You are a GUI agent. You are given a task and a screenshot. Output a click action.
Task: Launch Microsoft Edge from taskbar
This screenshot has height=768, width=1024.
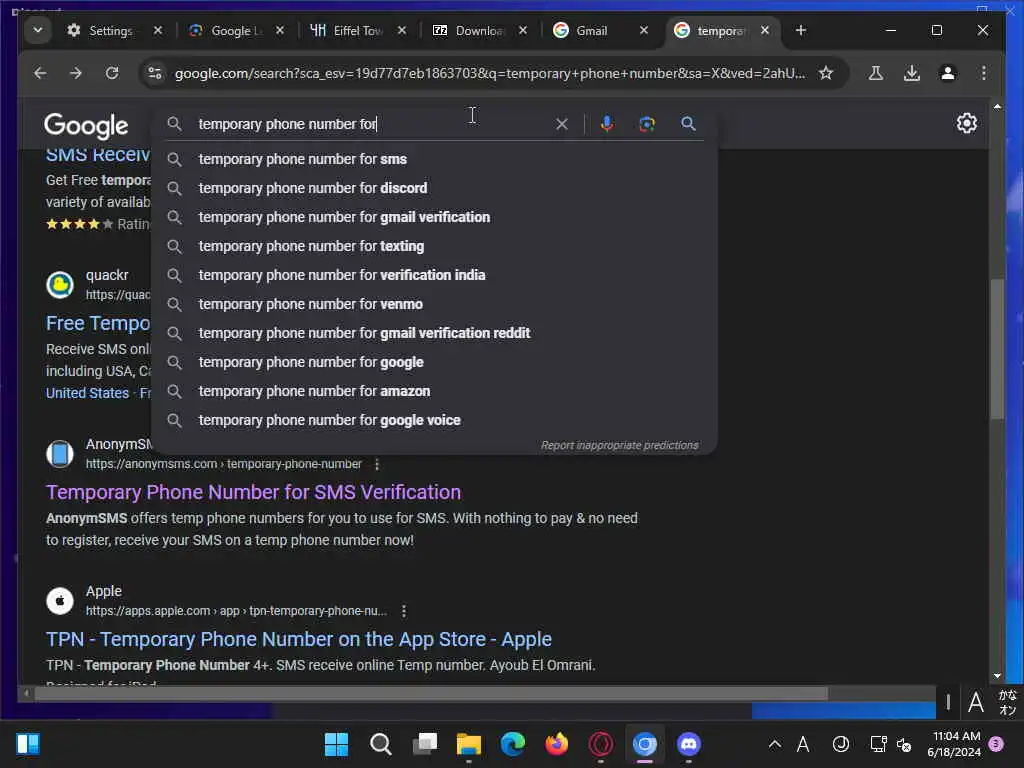[513, 744]
